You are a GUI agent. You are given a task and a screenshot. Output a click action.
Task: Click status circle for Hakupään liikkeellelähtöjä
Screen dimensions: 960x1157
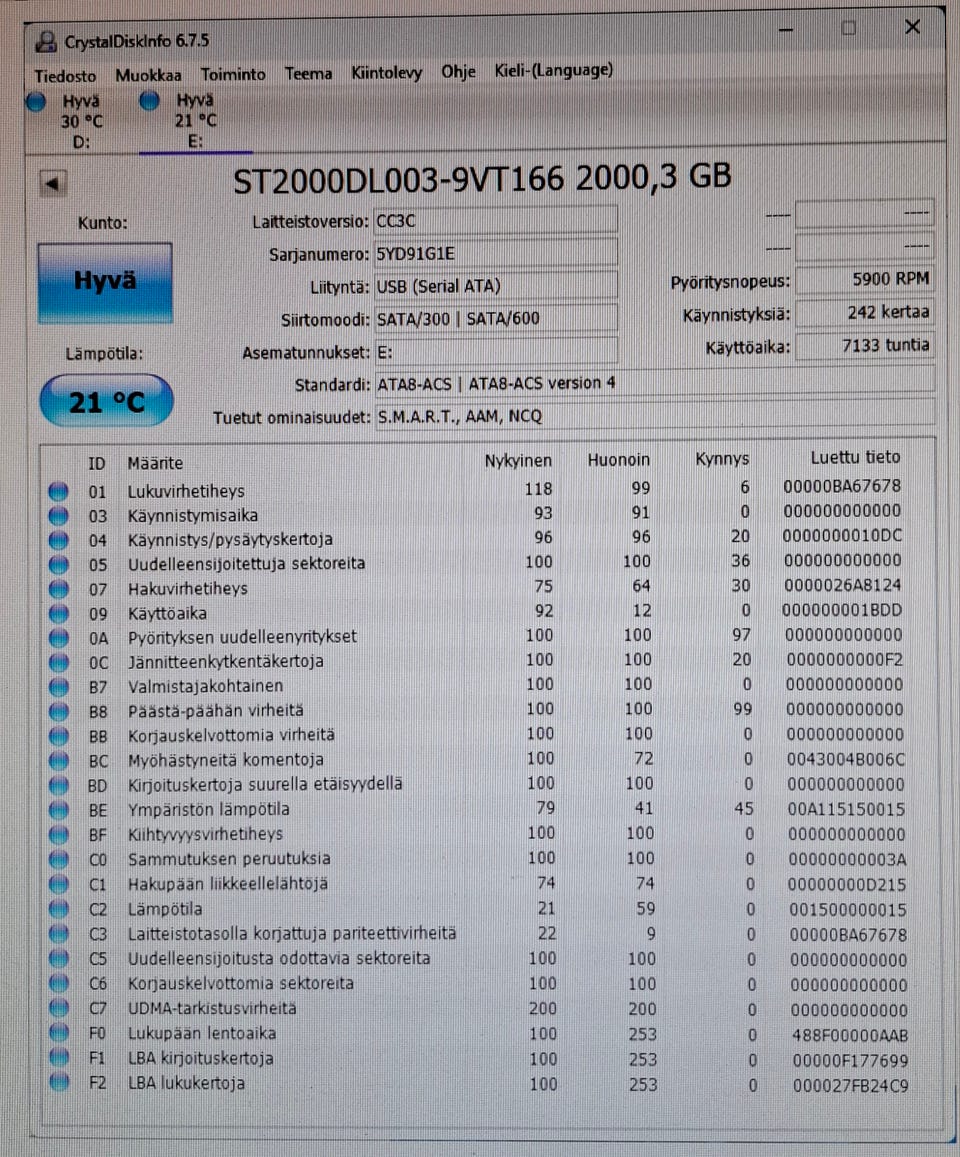(x=58, y=884)
